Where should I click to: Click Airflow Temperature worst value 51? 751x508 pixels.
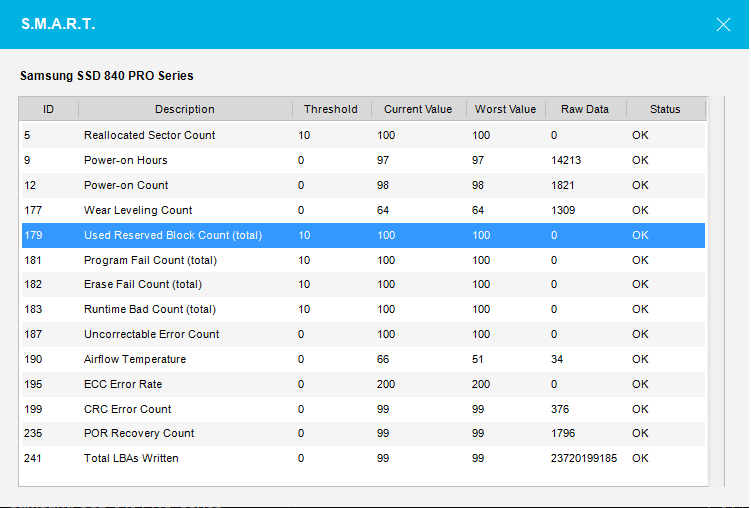coord(478,359)
